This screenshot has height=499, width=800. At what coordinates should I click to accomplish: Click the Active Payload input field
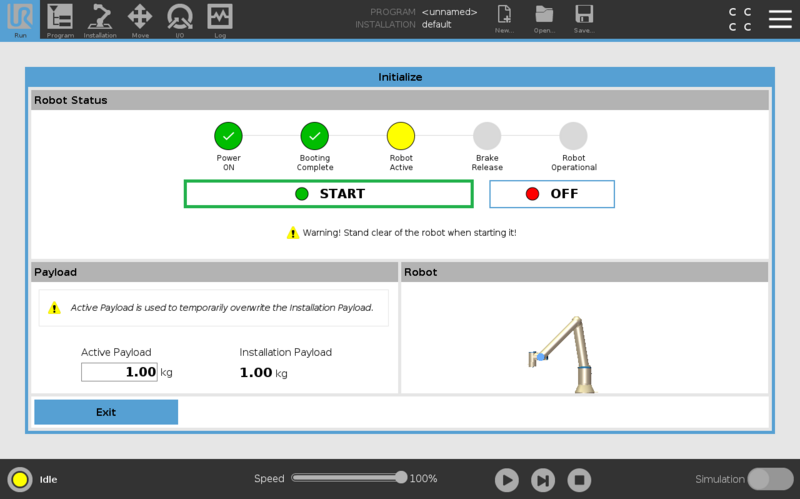pyautogui.click(x=119, y=372)
